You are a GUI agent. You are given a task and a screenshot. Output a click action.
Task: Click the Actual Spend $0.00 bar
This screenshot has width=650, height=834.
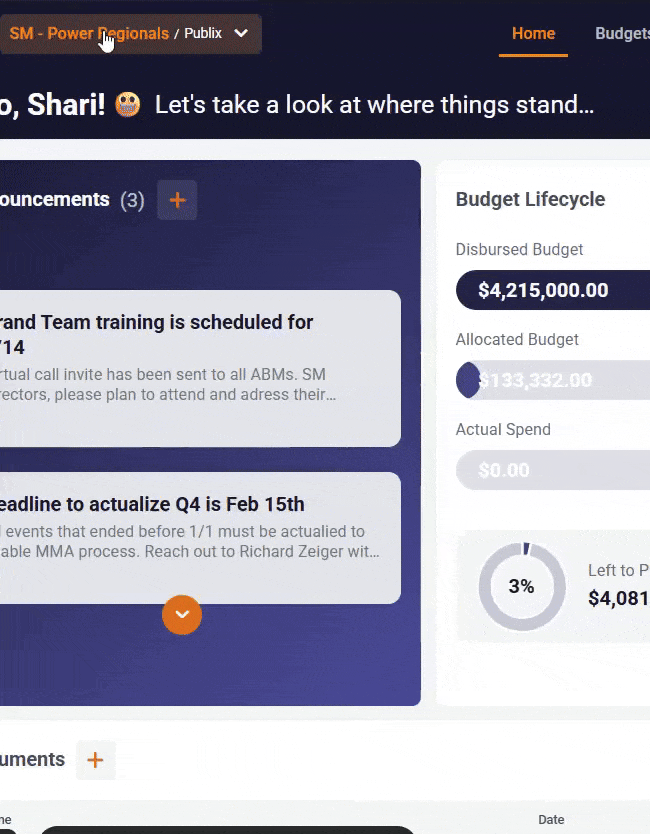click(x=552, y=470)
